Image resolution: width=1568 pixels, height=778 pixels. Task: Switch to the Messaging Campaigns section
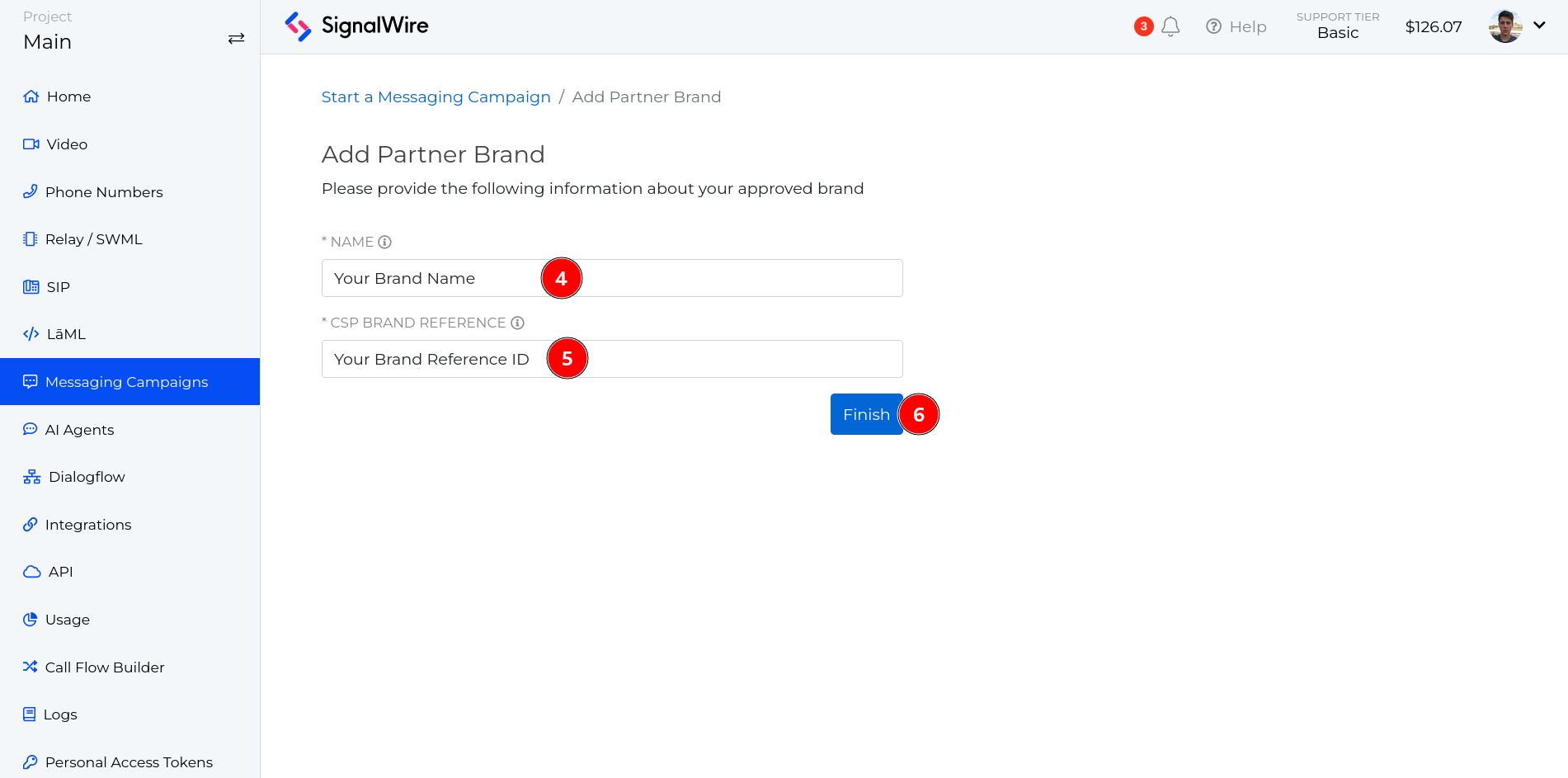pos(126,381)
